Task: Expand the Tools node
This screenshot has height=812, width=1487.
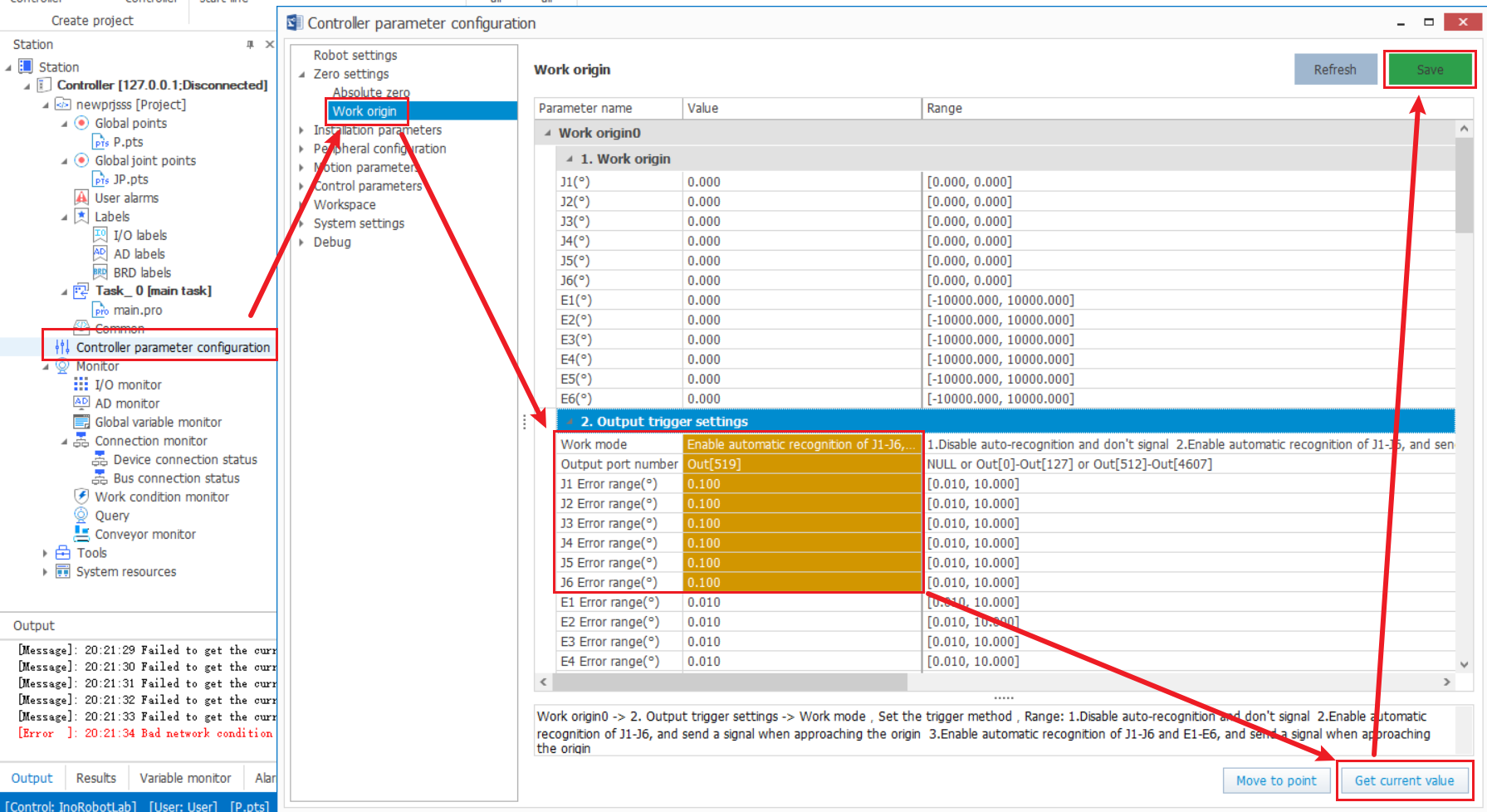Action: point(45,553)
